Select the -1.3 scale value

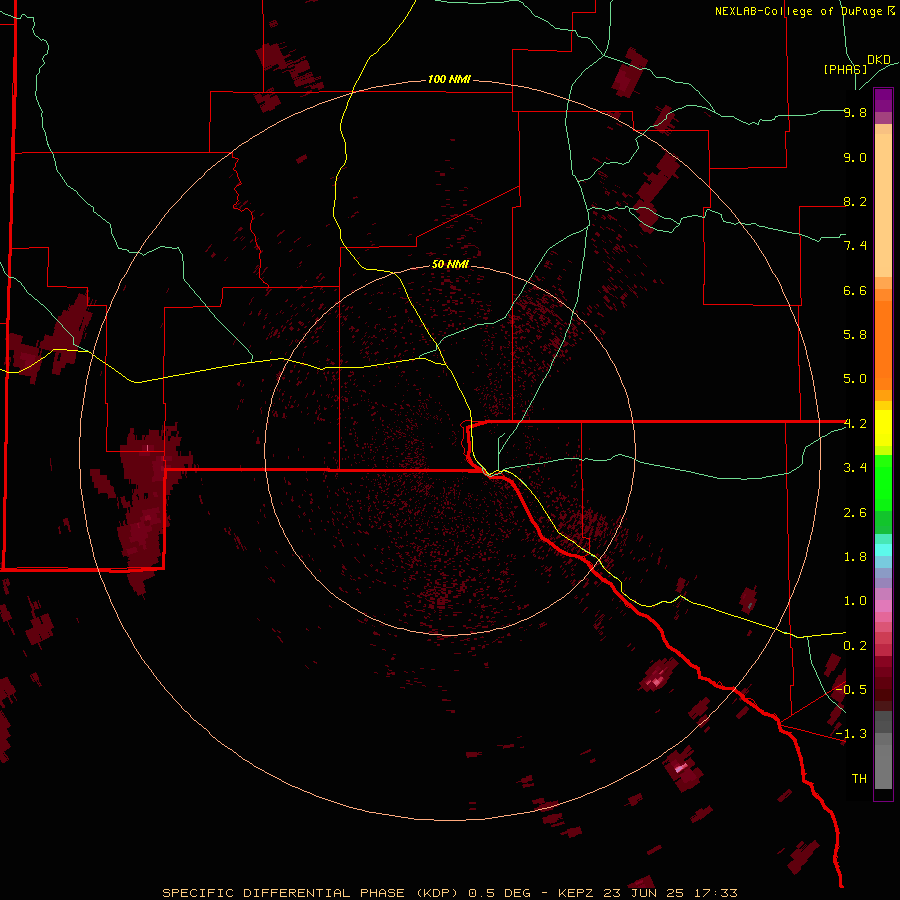pos(851,734)
